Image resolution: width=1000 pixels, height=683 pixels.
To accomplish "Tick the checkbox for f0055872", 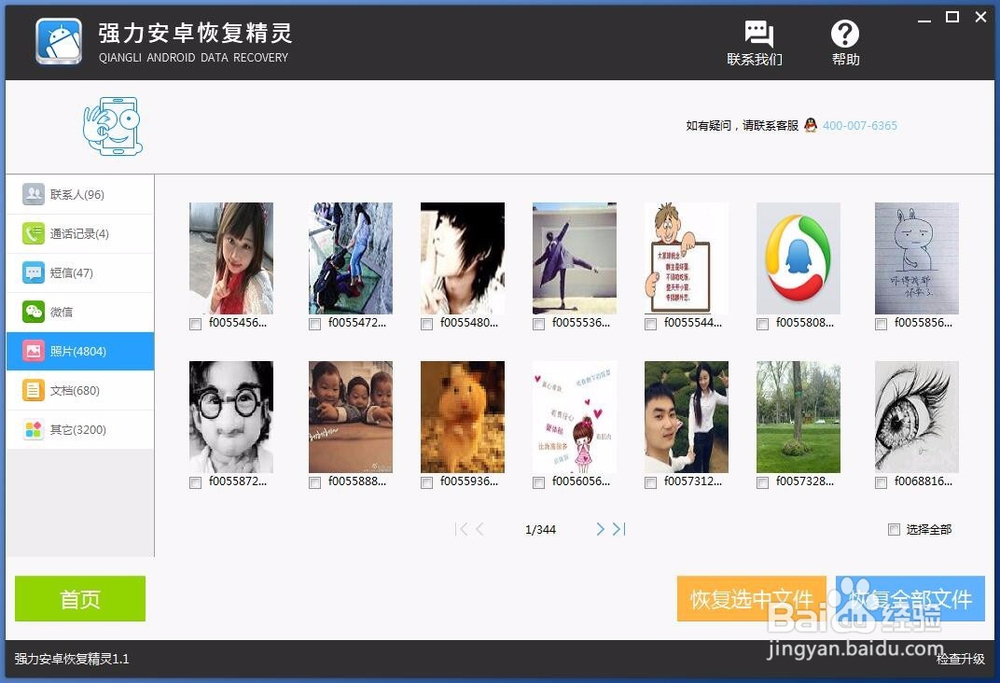I will pyautogui.click(x=195, y=483).
